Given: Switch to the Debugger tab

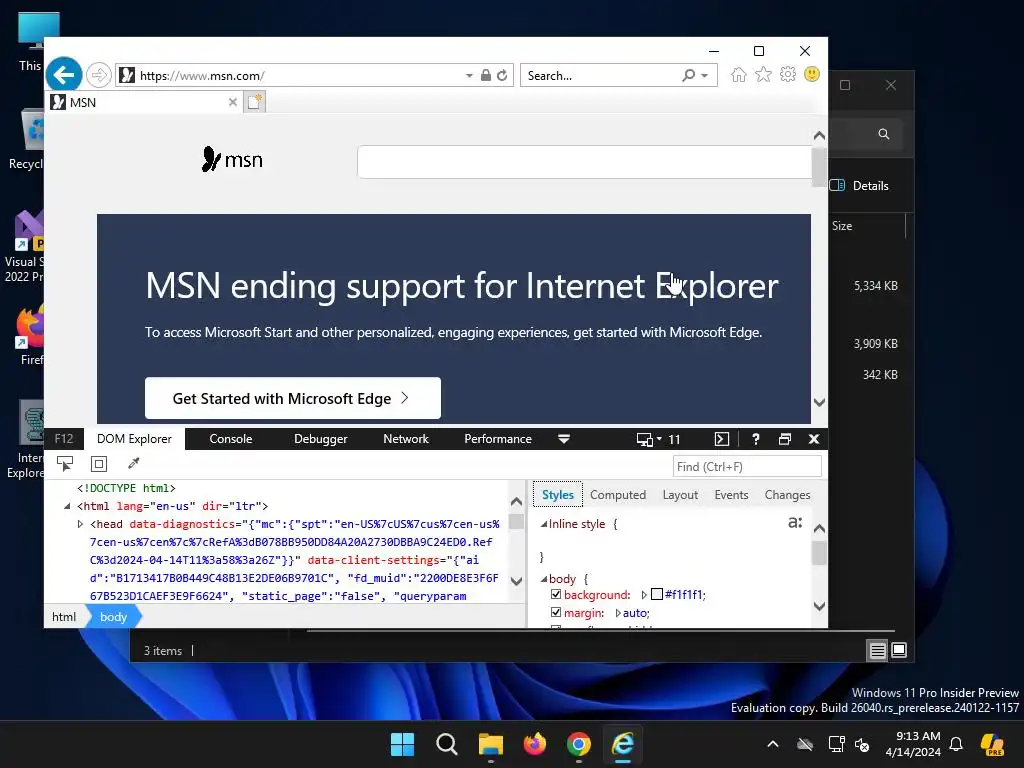Looking at the screenshot, I should 321,439.
